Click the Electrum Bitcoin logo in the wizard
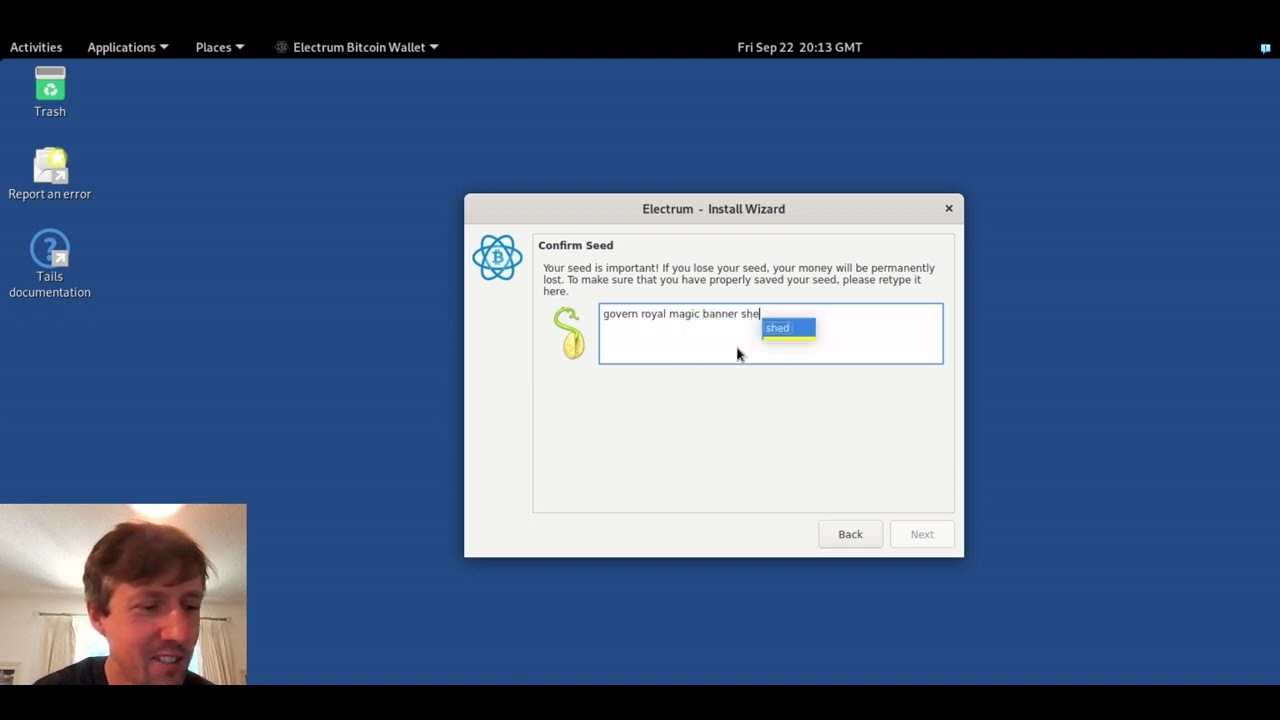The image size is (1280, 720). [x=497, y=258]
